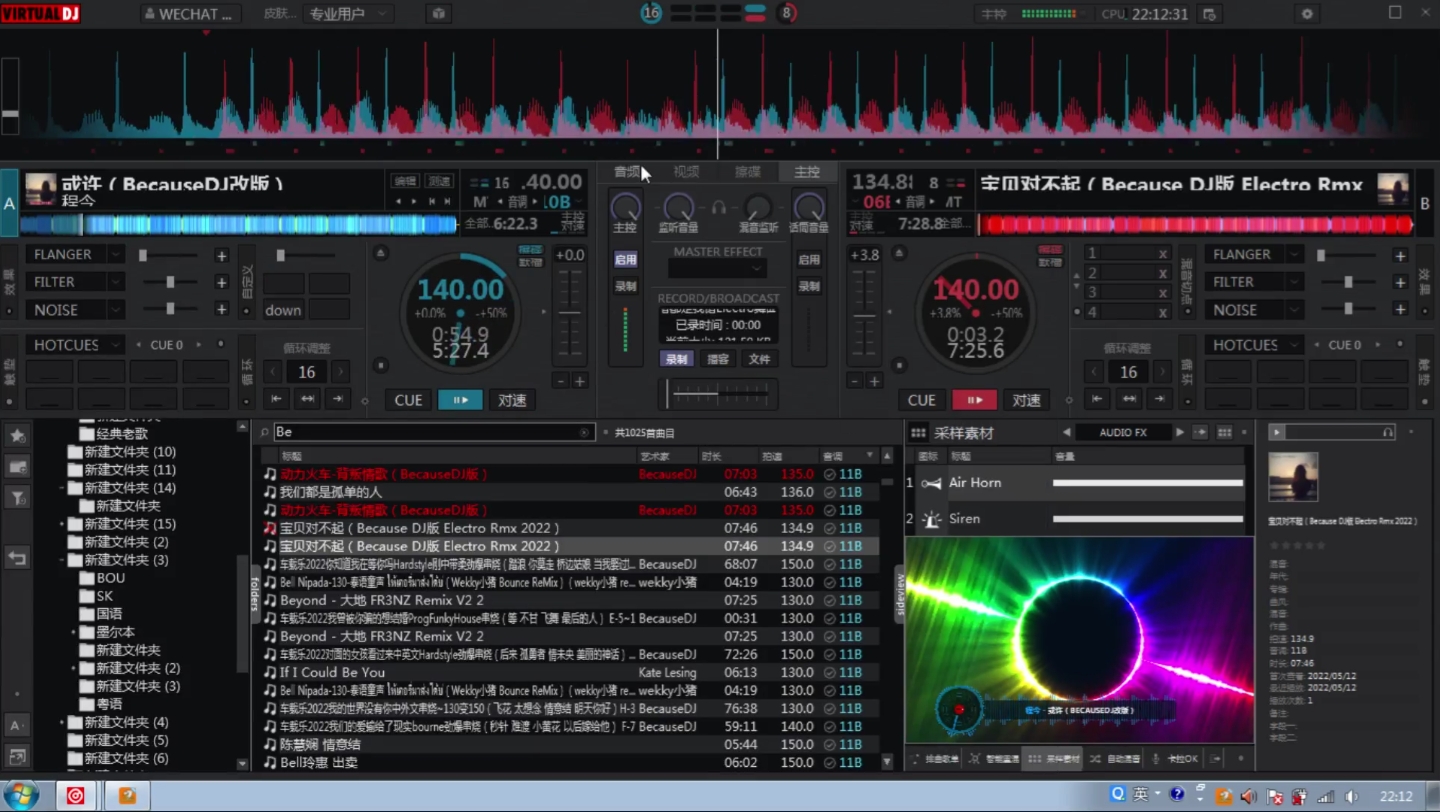The width and height of the screenshot is (1440, 812).
Task: Open favorites star in browser sidebar
Action: (17, 436)
